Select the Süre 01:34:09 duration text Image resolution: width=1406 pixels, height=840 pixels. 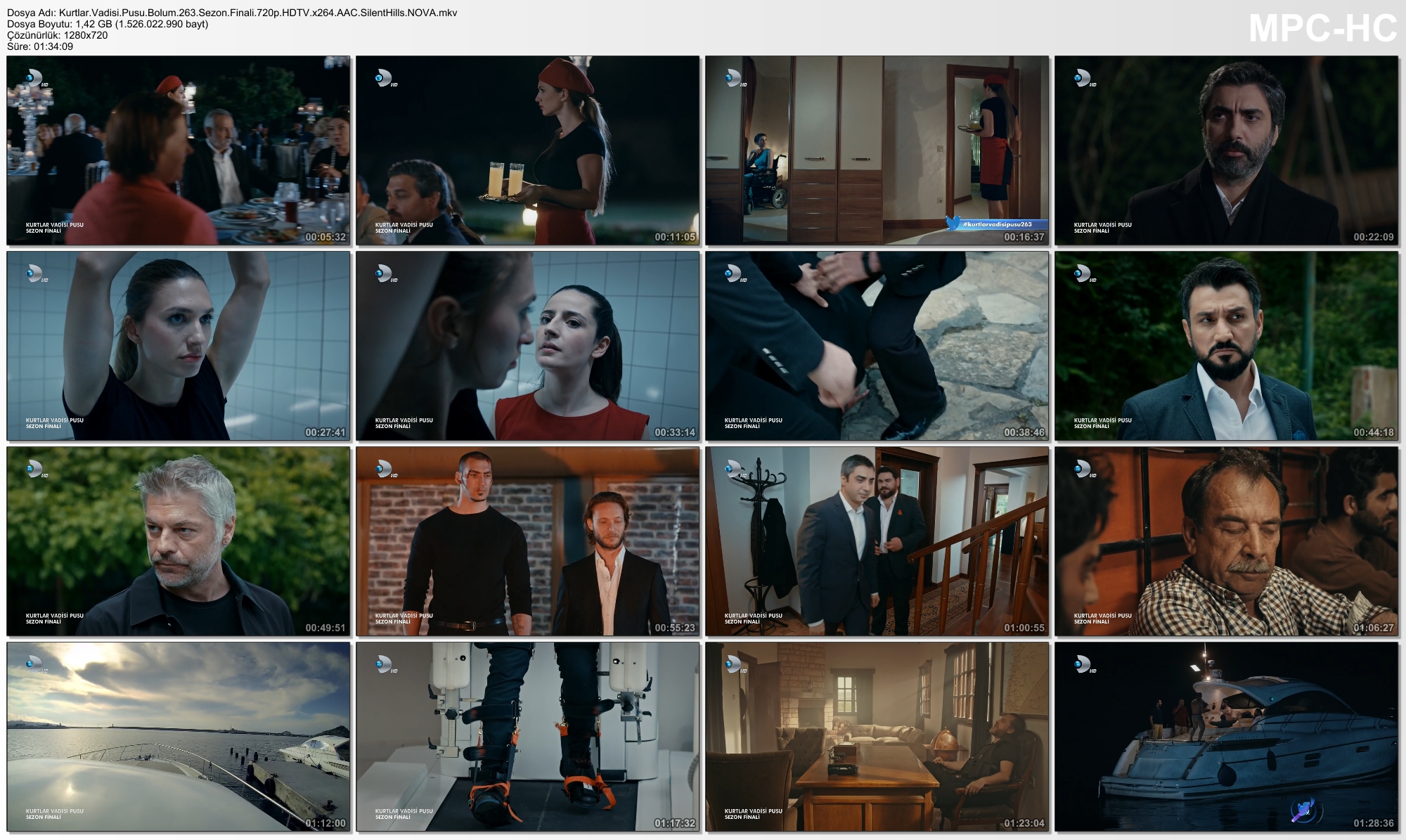(40, 46)
